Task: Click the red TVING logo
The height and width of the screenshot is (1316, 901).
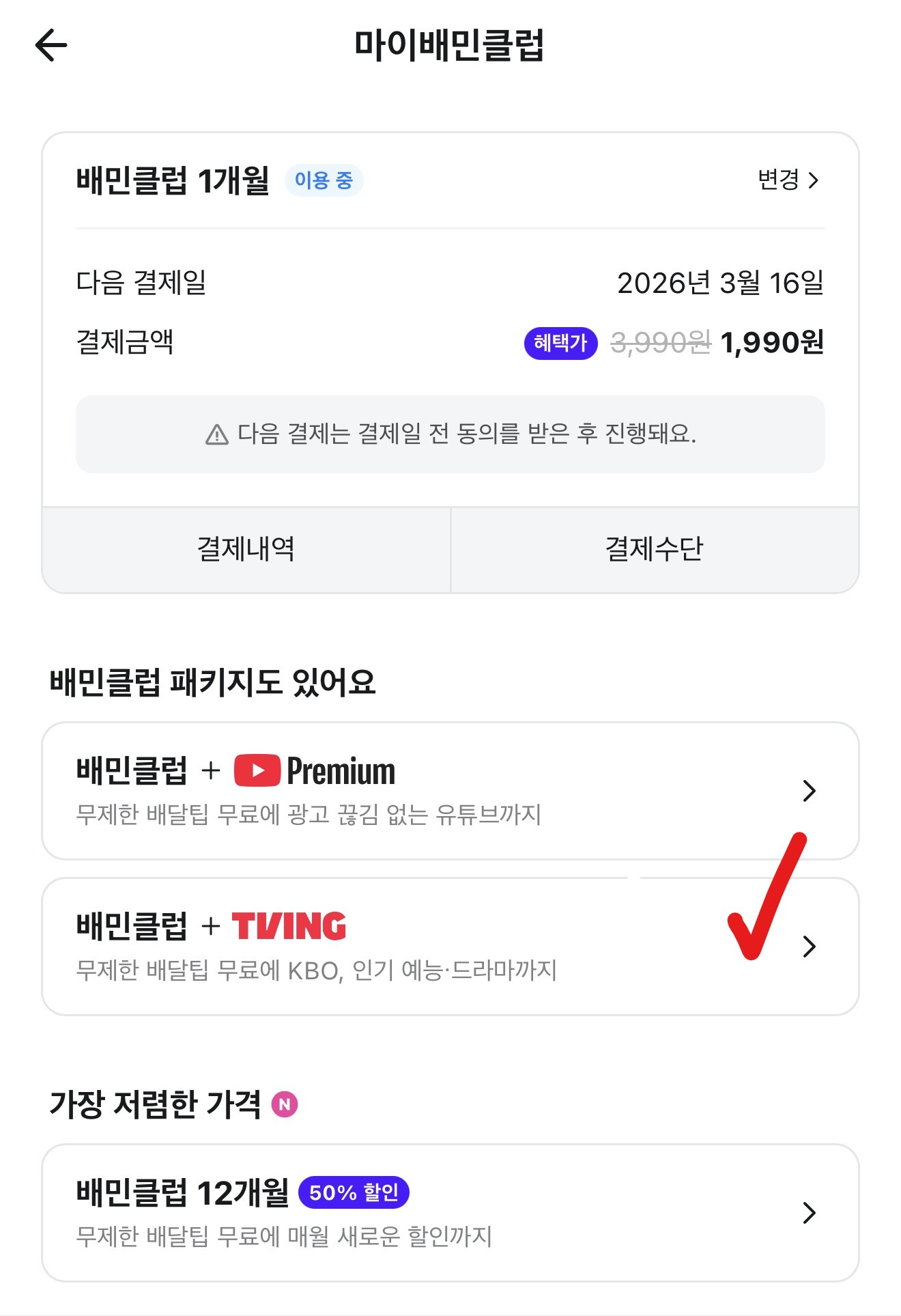Action: tap(289, 926)
